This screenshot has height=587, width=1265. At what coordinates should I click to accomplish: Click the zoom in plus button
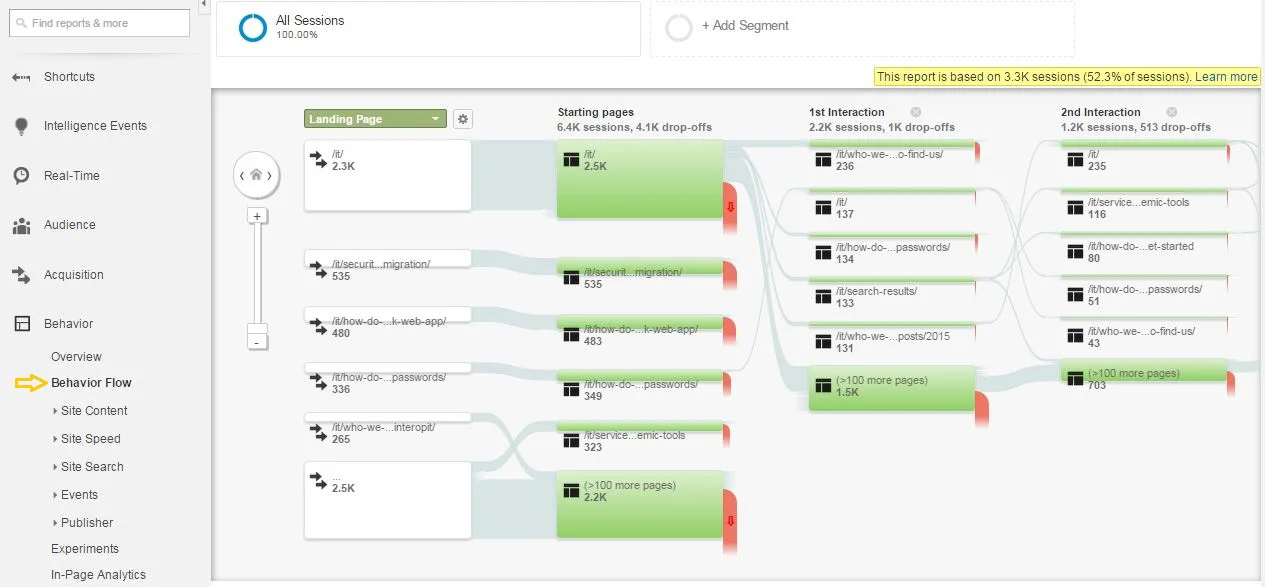click(x=257, y=216)
